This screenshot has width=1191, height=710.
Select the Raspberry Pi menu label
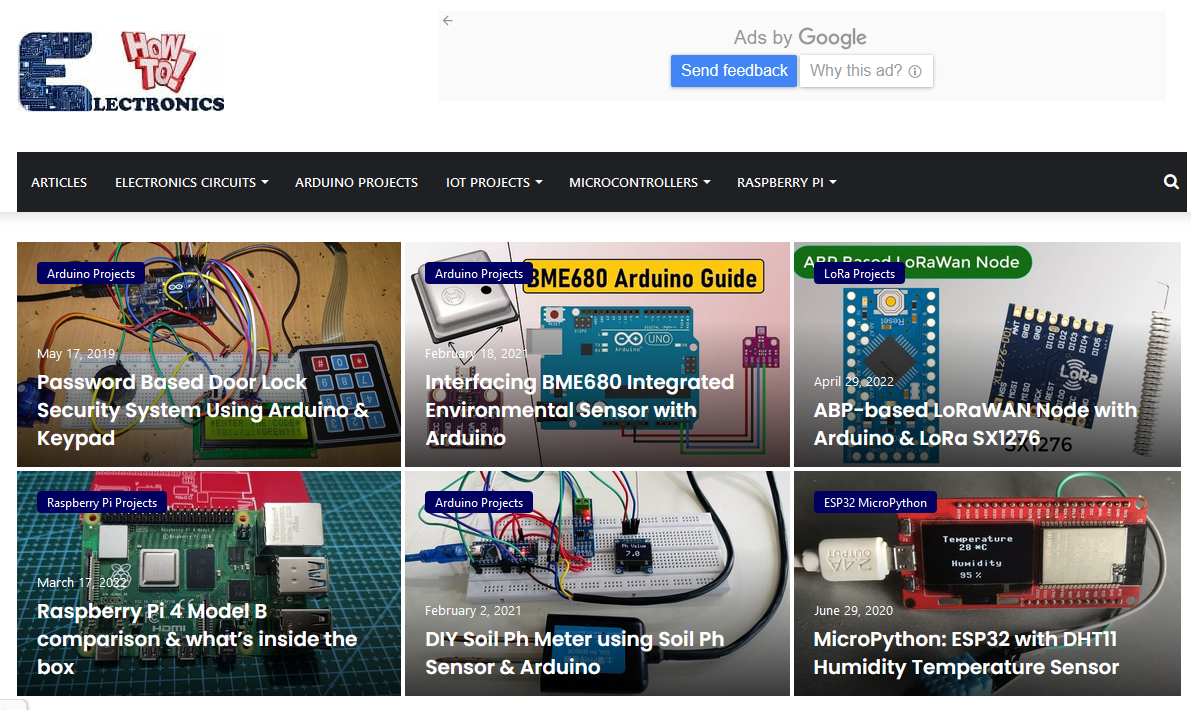tap(780, 182)
